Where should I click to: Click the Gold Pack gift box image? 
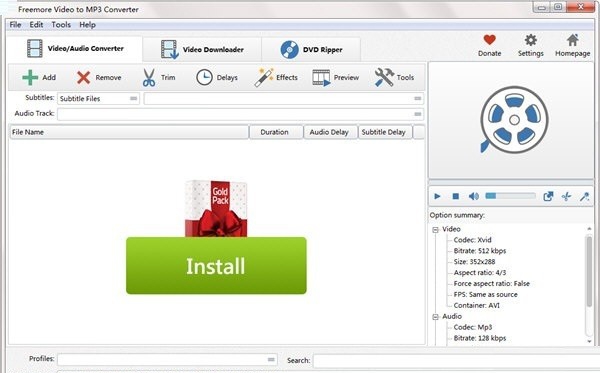pos(216,209)
